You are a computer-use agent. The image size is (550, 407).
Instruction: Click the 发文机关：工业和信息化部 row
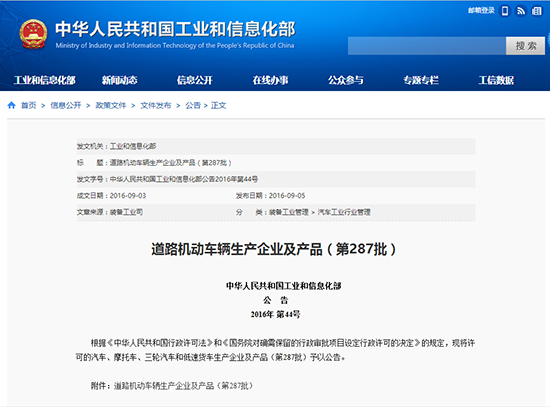click(x=276, y=146)
